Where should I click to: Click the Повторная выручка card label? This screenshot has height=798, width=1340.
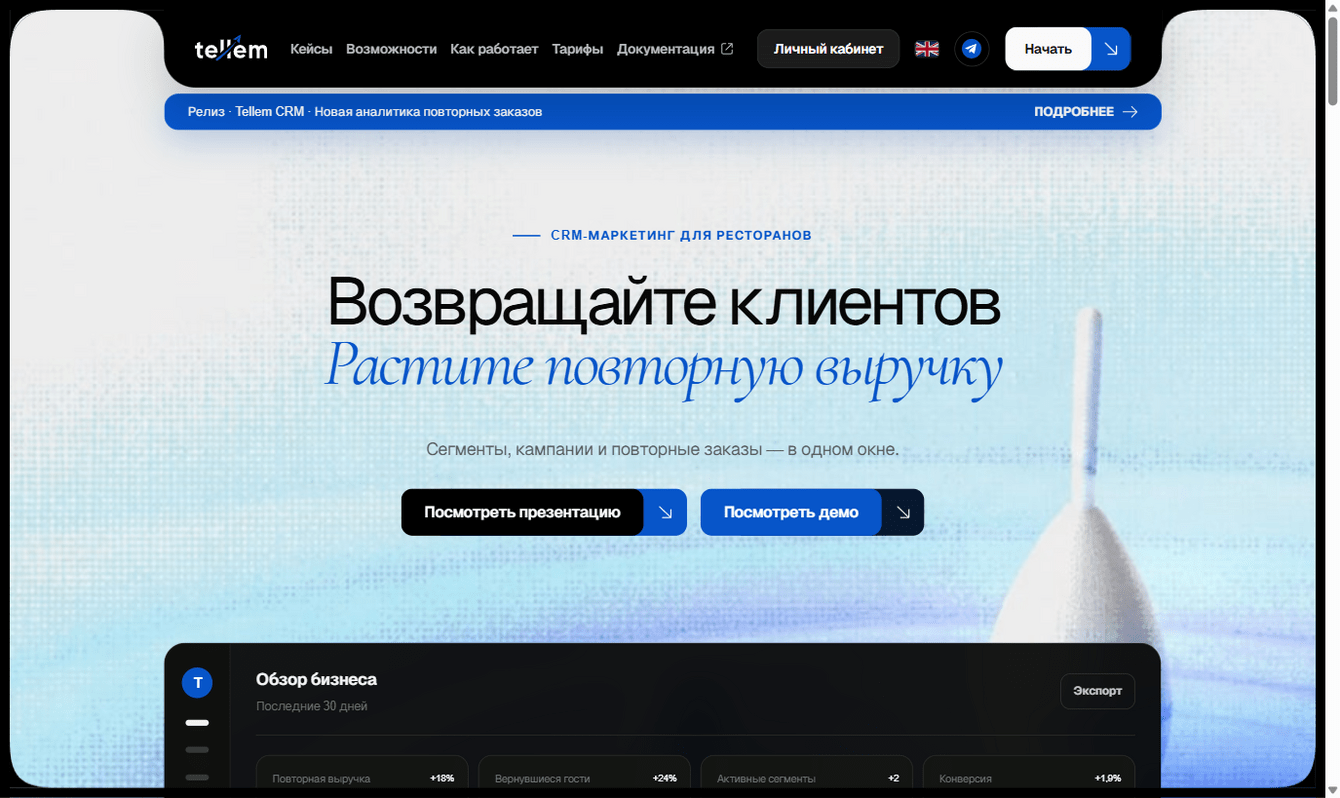[321, 778]
